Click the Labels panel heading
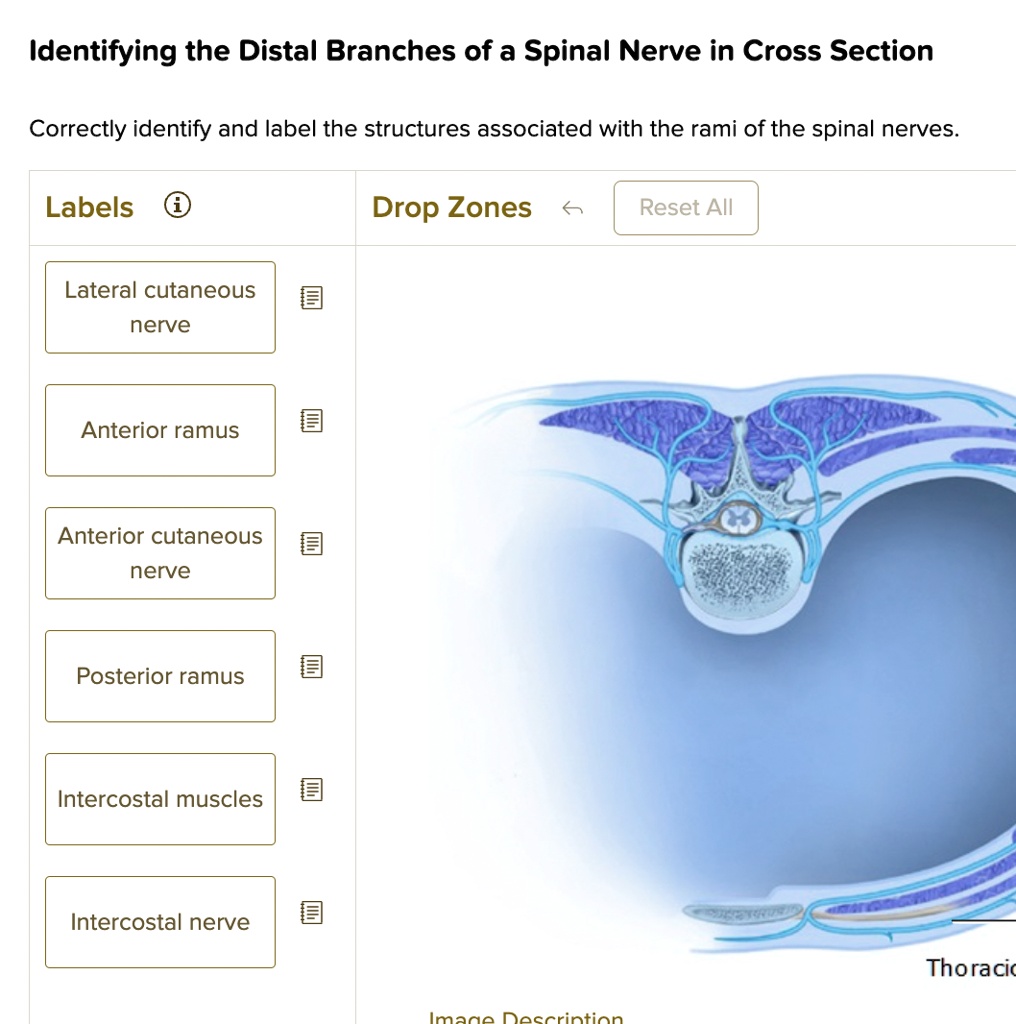The height and width of the screenshot is (1024, 1016). 89,207
